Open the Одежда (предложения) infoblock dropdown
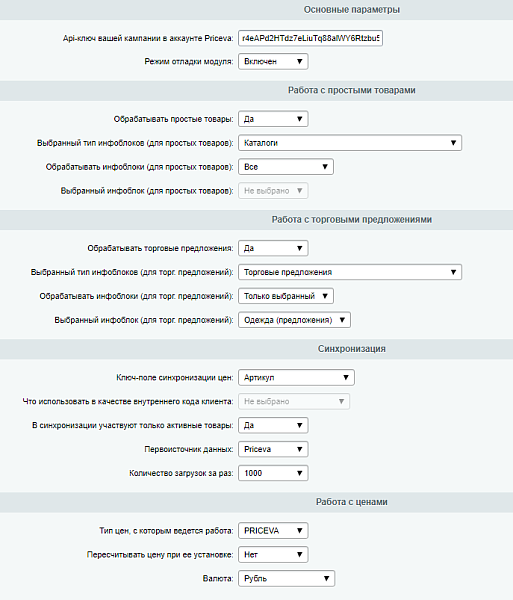This screenshot has height=600, width=513. pos(294,320)
